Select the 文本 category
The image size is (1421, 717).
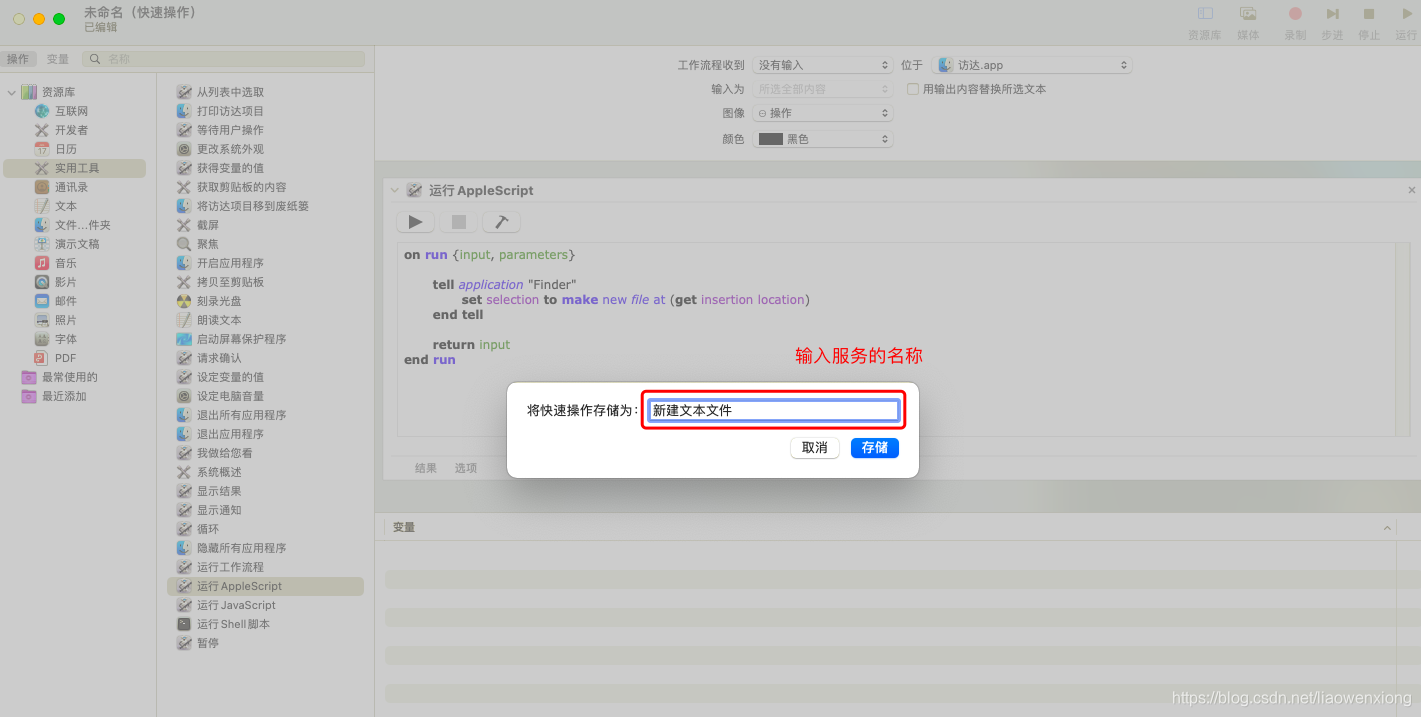tap(65, 206)
